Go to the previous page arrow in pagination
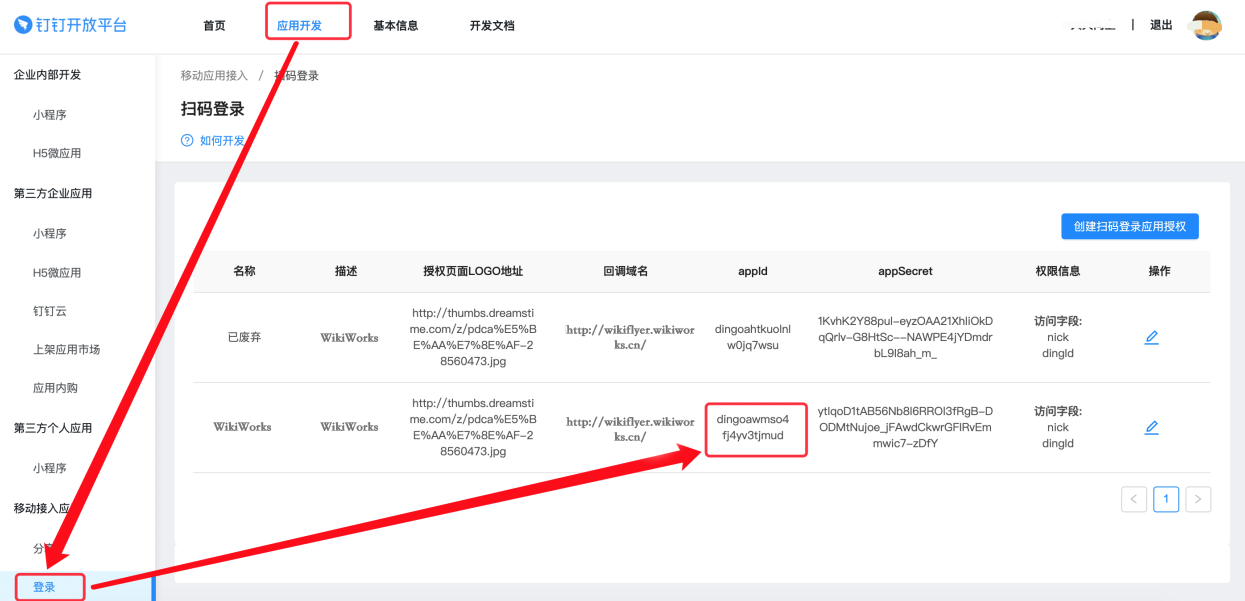This screenshot has height=601, width=1245. point(1134,499)
